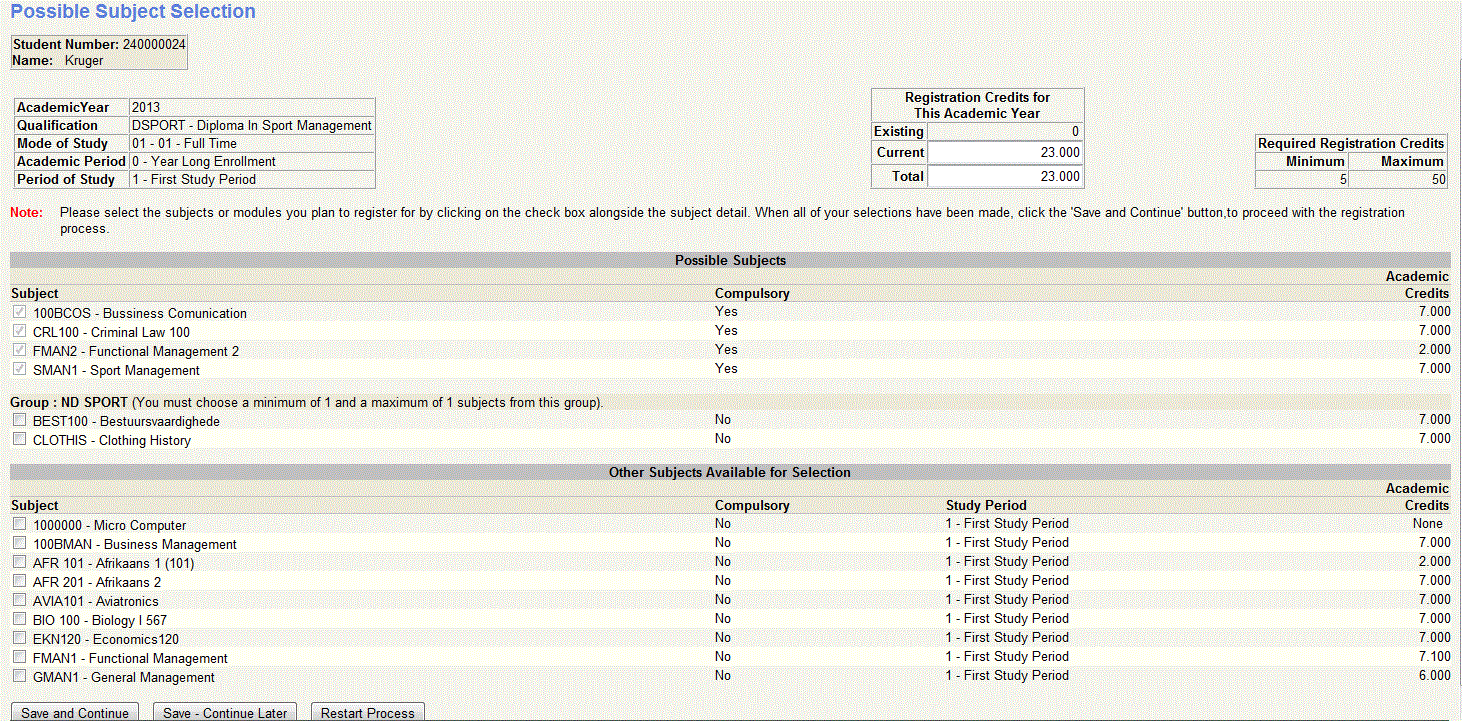Check the EKN120 - Economics120 subject

pos(18,637)
